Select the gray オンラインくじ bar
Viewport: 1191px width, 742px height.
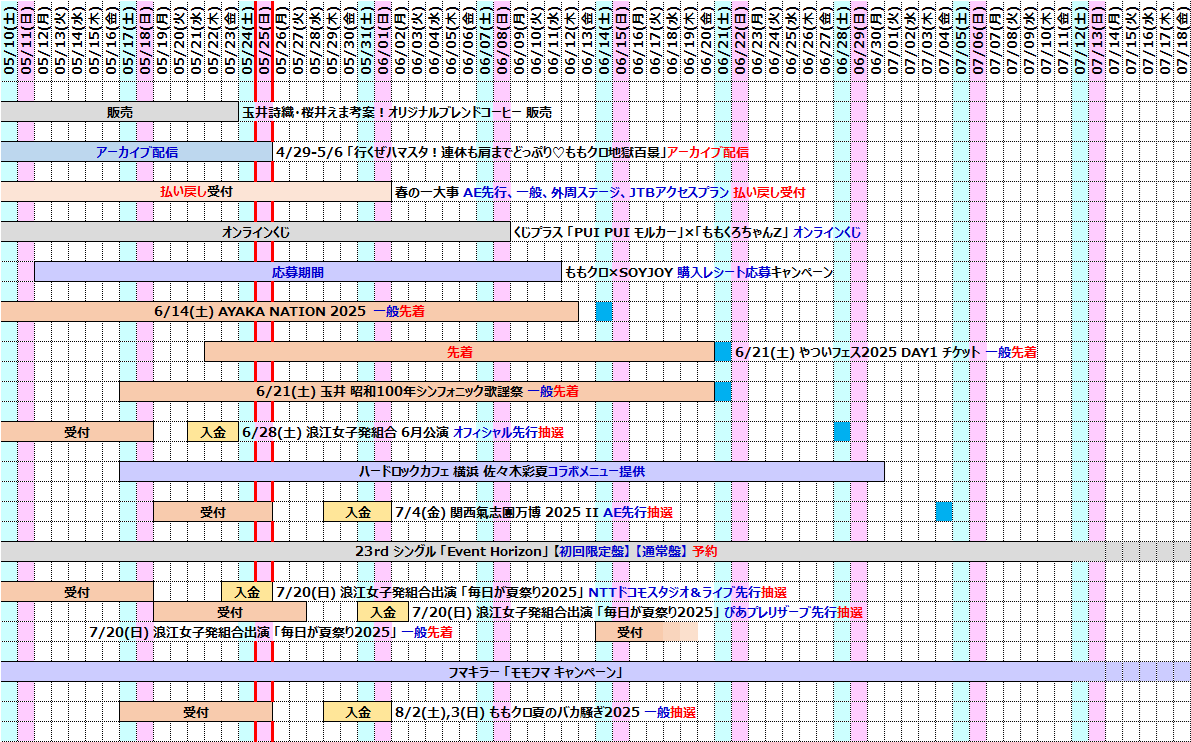pyautogui.click(x=255, y=232)
